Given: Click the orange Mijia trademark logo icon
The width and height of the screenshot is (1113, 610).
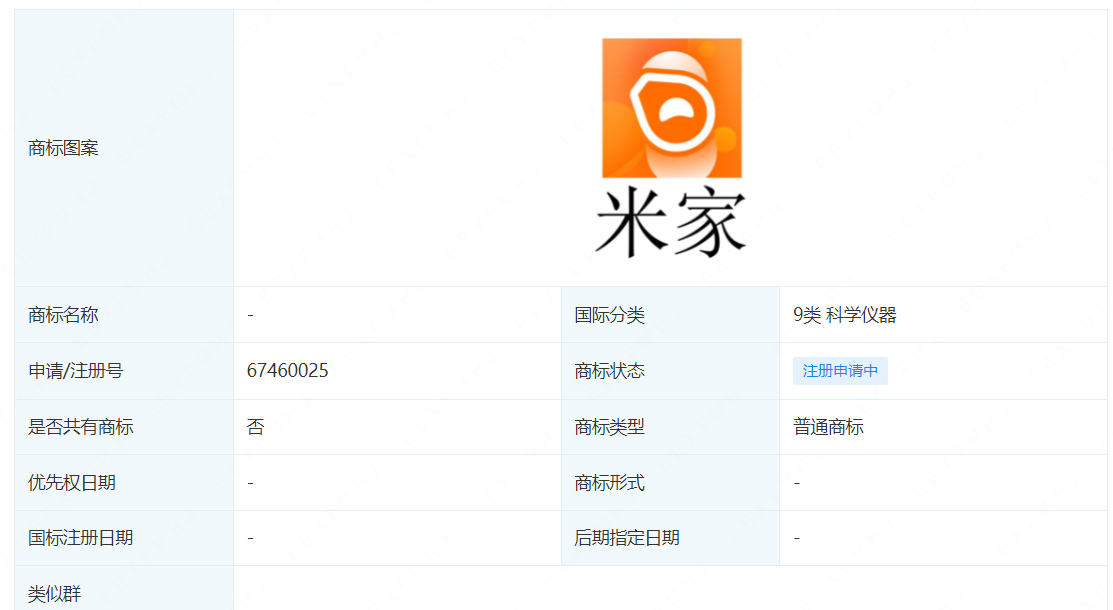Looking at the screenshot, I should 671,108.
